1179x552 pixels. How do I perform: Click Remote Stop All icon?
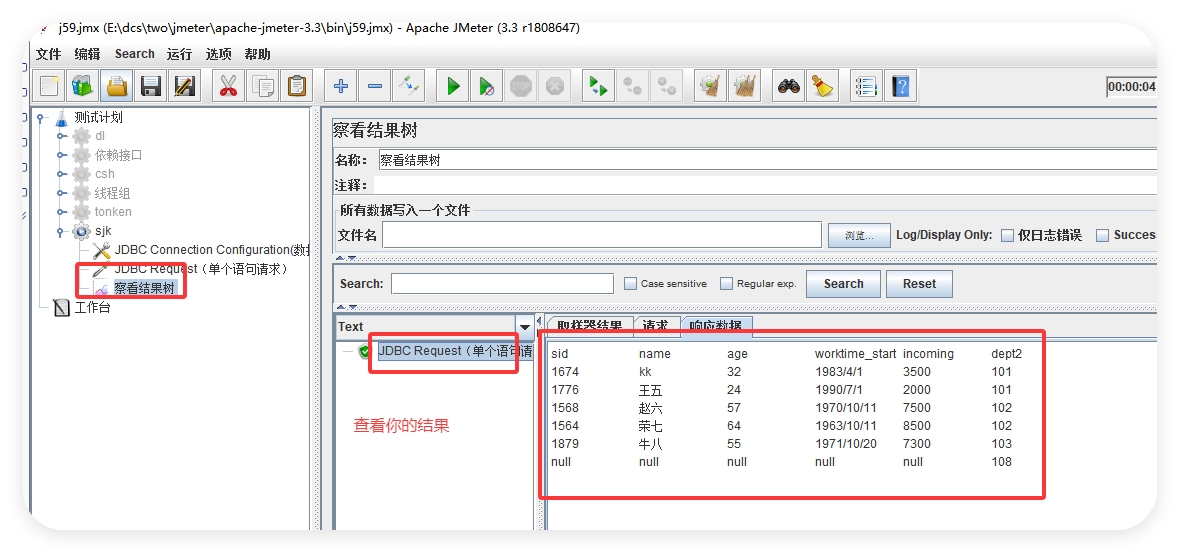[632, 86]
